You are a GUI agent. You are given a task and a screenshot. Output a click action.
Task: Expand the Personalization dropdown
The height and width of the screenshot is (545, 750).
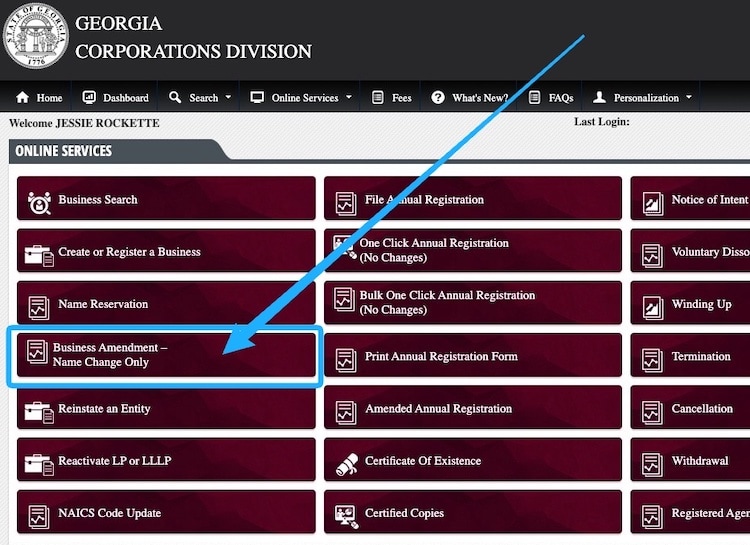(x=642, y=98)
